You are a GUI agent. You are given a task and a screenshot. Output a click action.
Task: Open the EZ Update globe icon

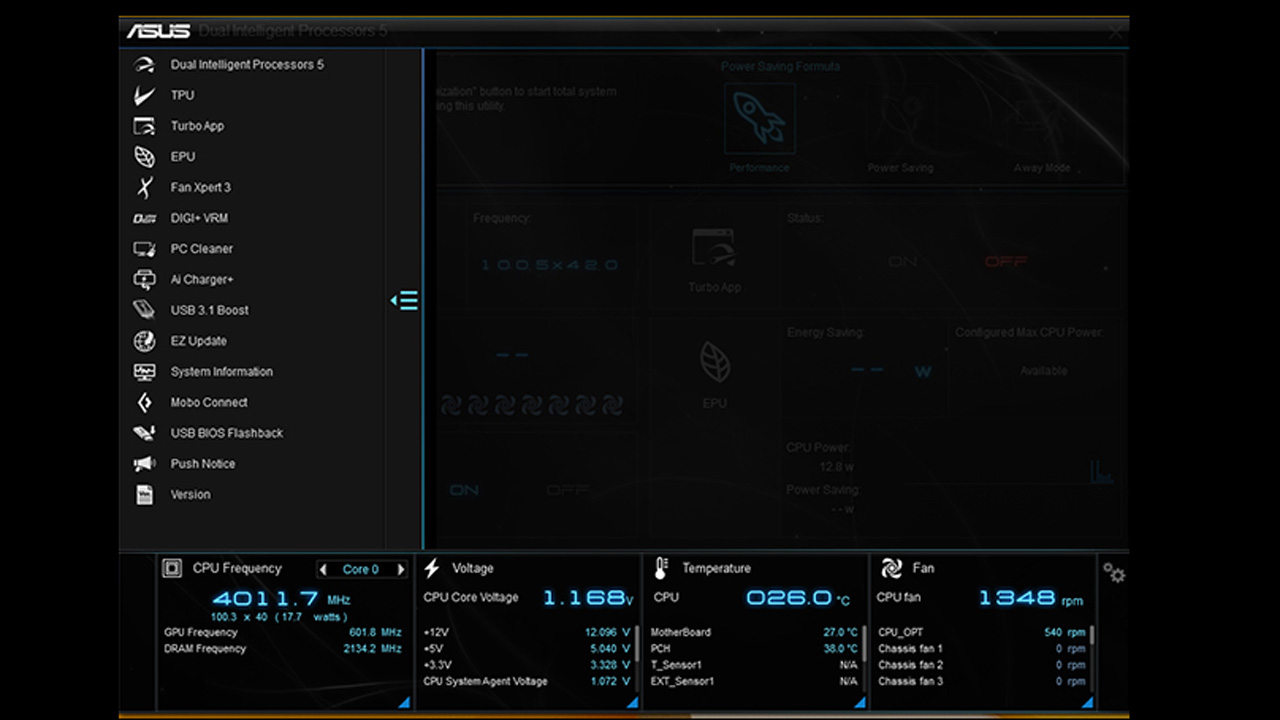[145, 341]
